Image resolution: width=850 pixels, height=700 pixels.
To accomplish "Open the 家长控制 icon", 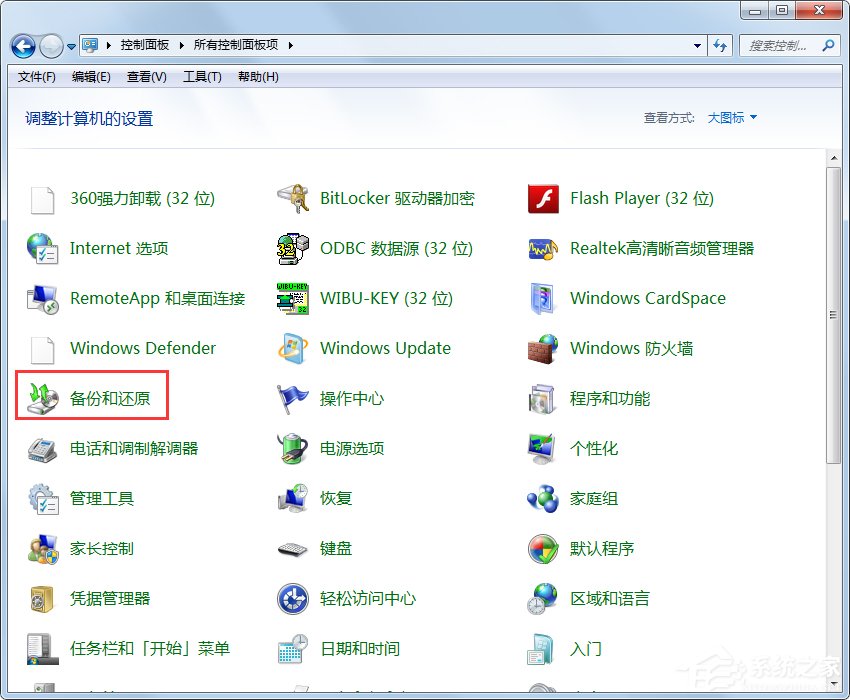I will tap(42, 549).
